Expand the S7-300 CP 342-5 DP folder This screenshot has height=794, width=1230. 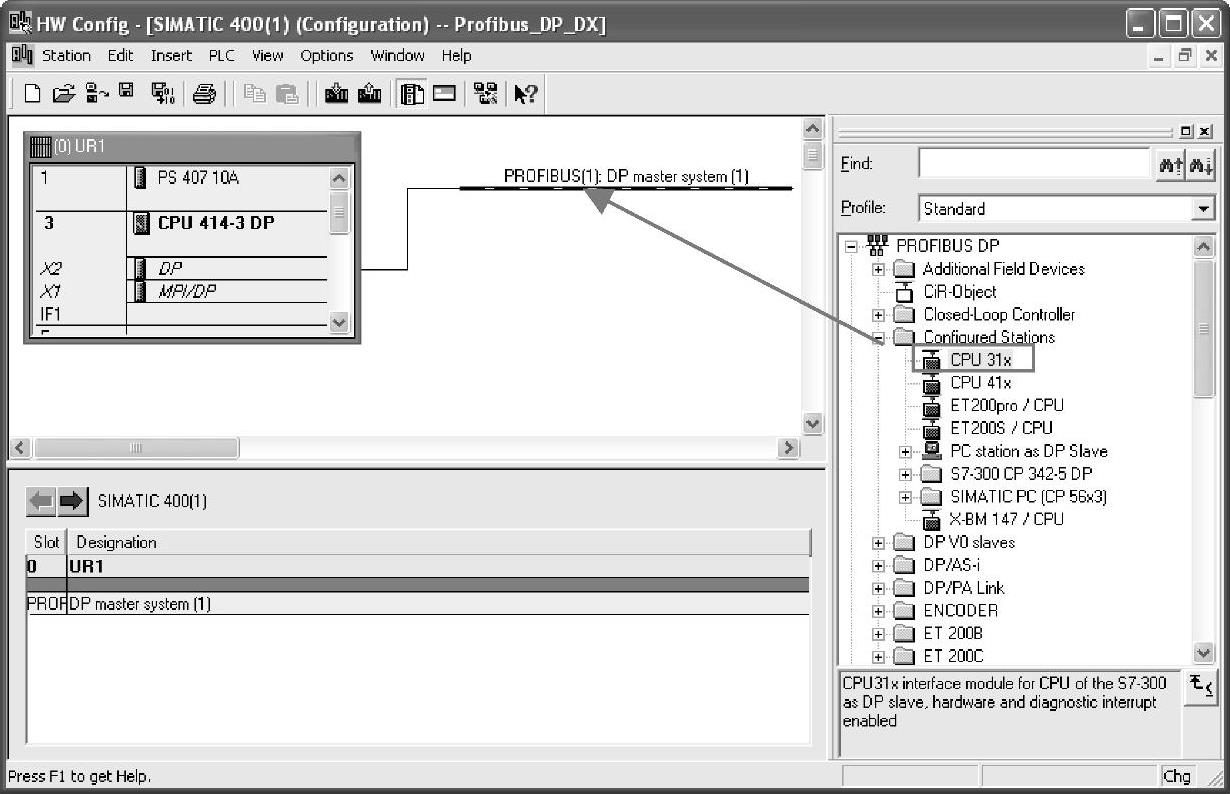905,474
